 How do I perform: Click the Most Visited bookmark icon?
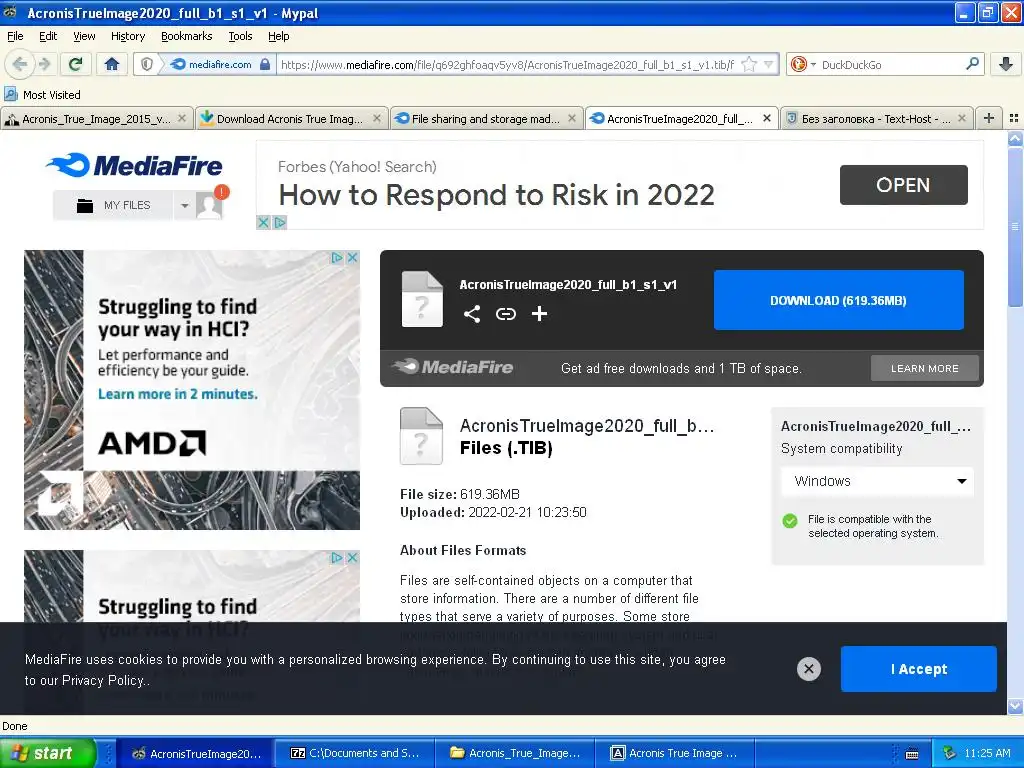coord(10,95)
